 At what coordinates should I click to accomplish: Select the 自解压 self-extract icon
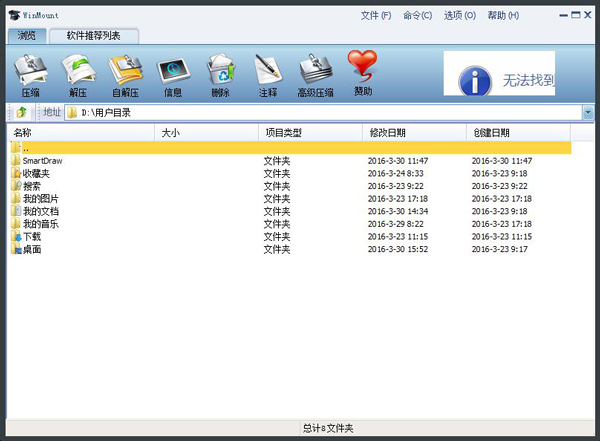click(126, 70)
